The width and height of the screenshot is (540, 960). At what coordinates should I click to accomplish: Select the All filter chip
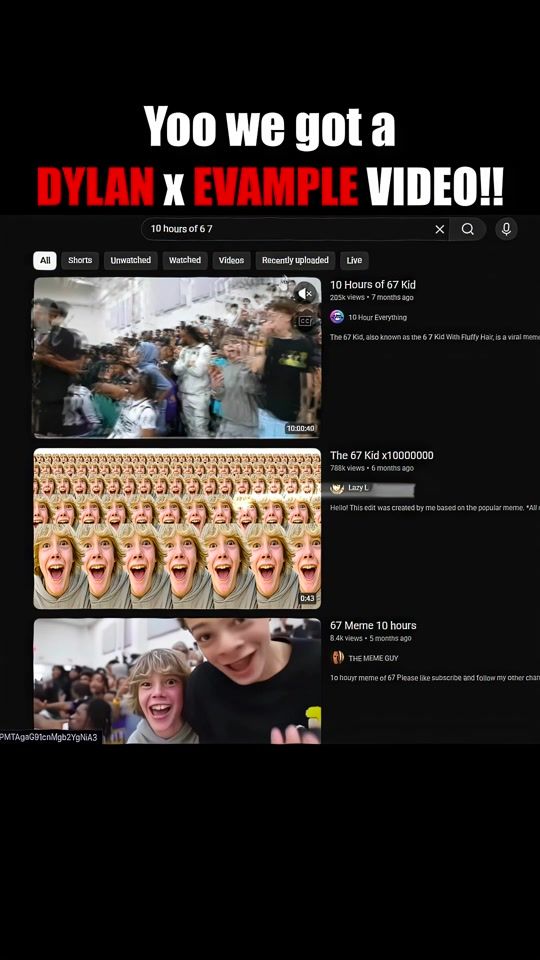point(45,260)
